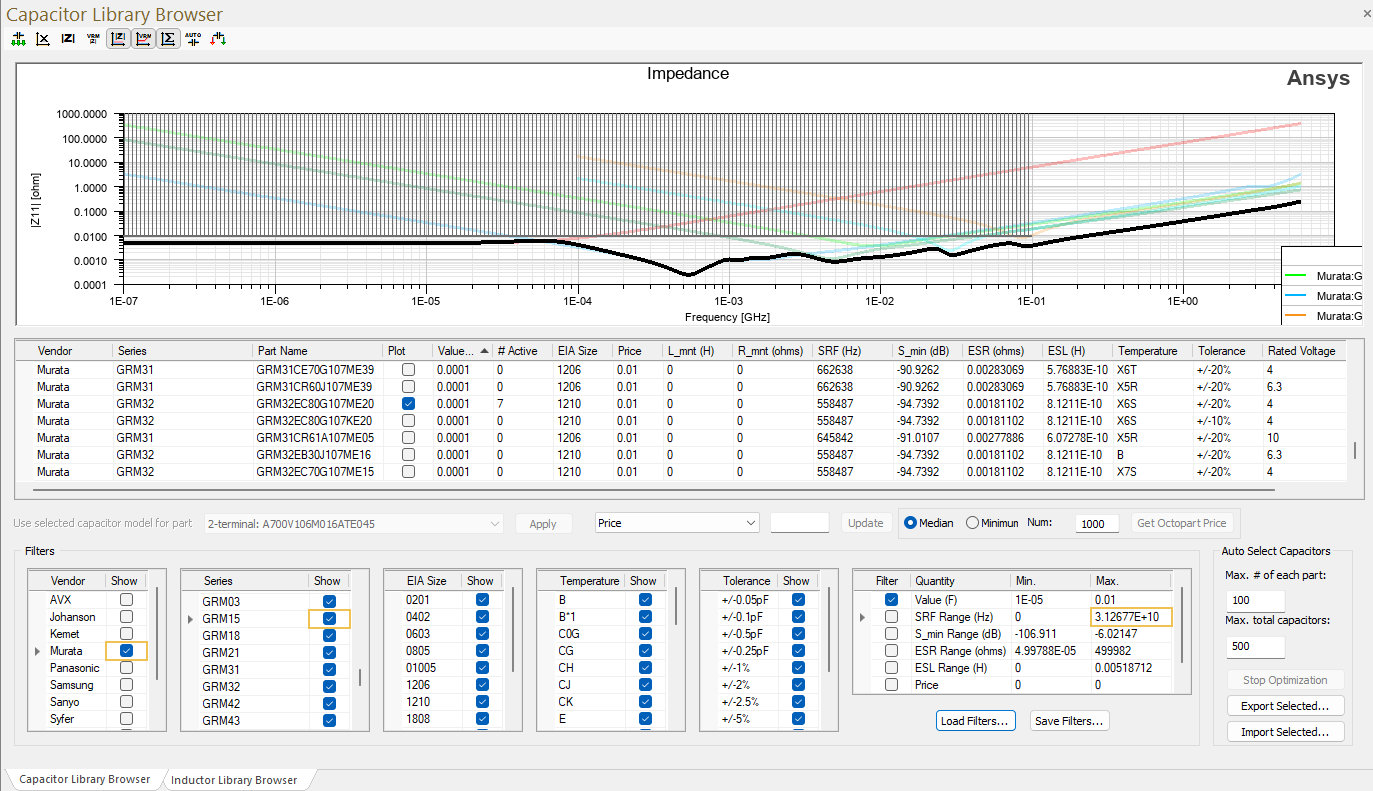Click the Load Filters button

[976, 721]
